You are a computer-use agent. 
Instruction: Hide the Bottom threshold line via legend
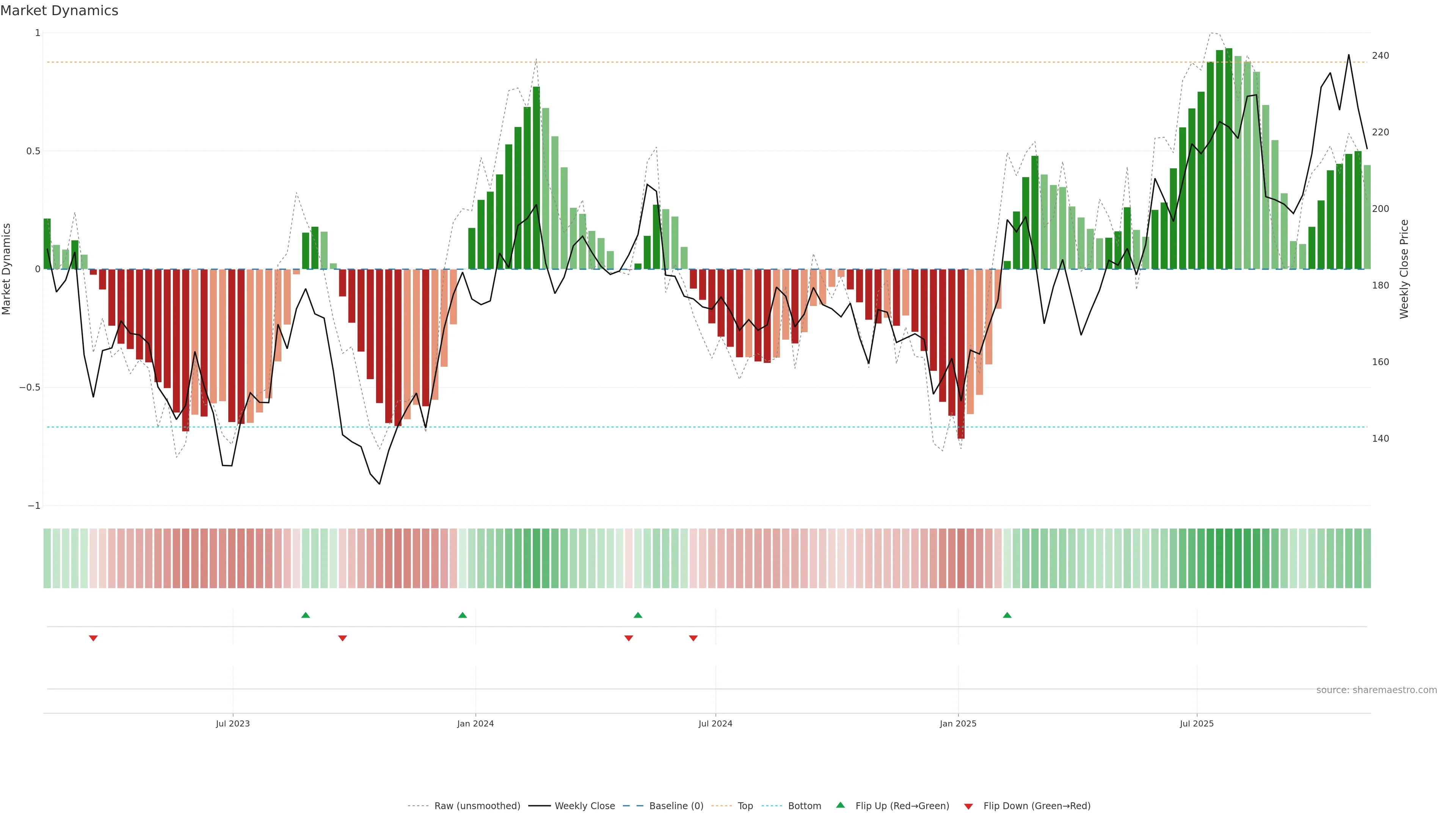[804, 806]
